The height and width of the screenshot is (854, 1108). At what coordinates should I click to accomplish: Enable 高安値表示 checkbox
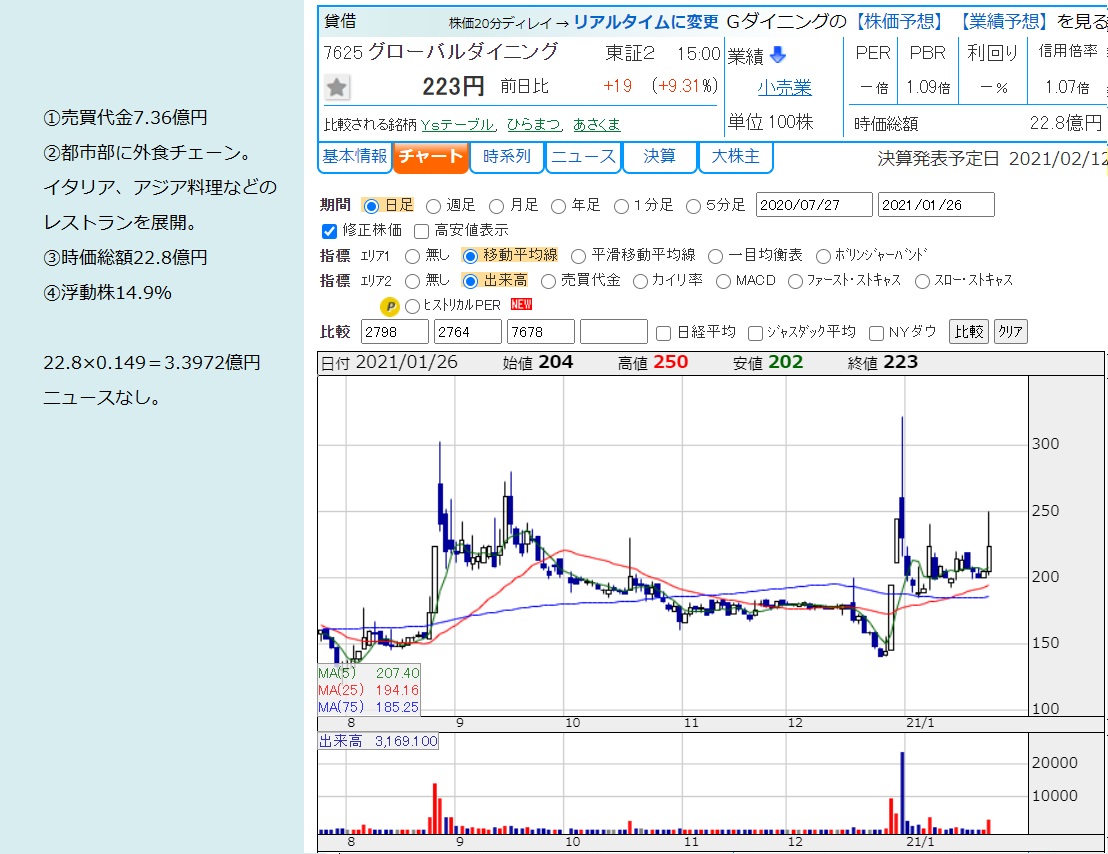click(422, 231)
